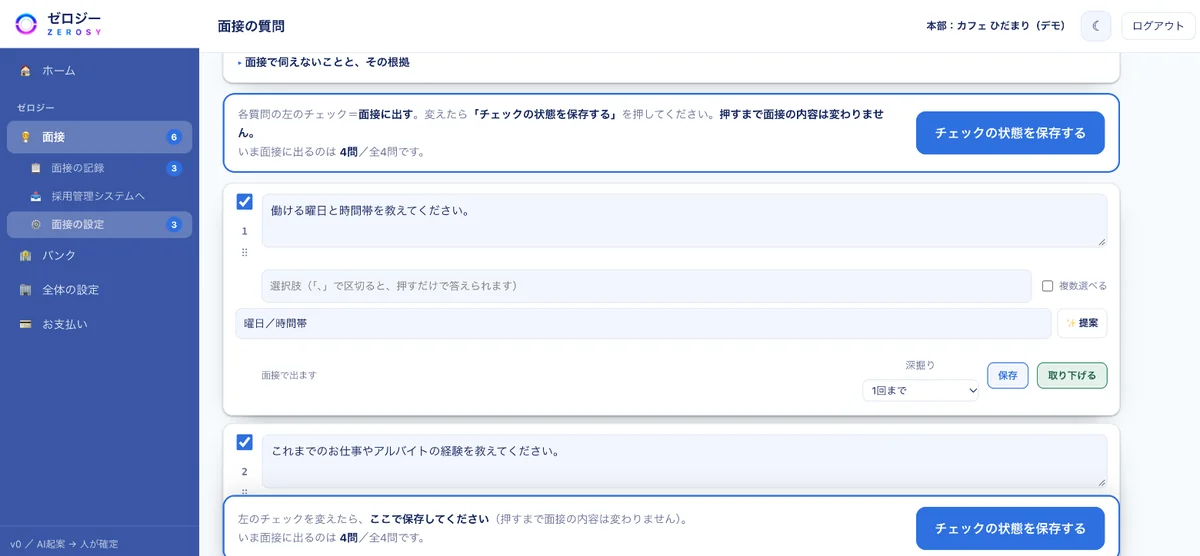The image size is (1200, 556).
Task: Select 面接の設定 submenu item
Action: click(x=99, y=225)
